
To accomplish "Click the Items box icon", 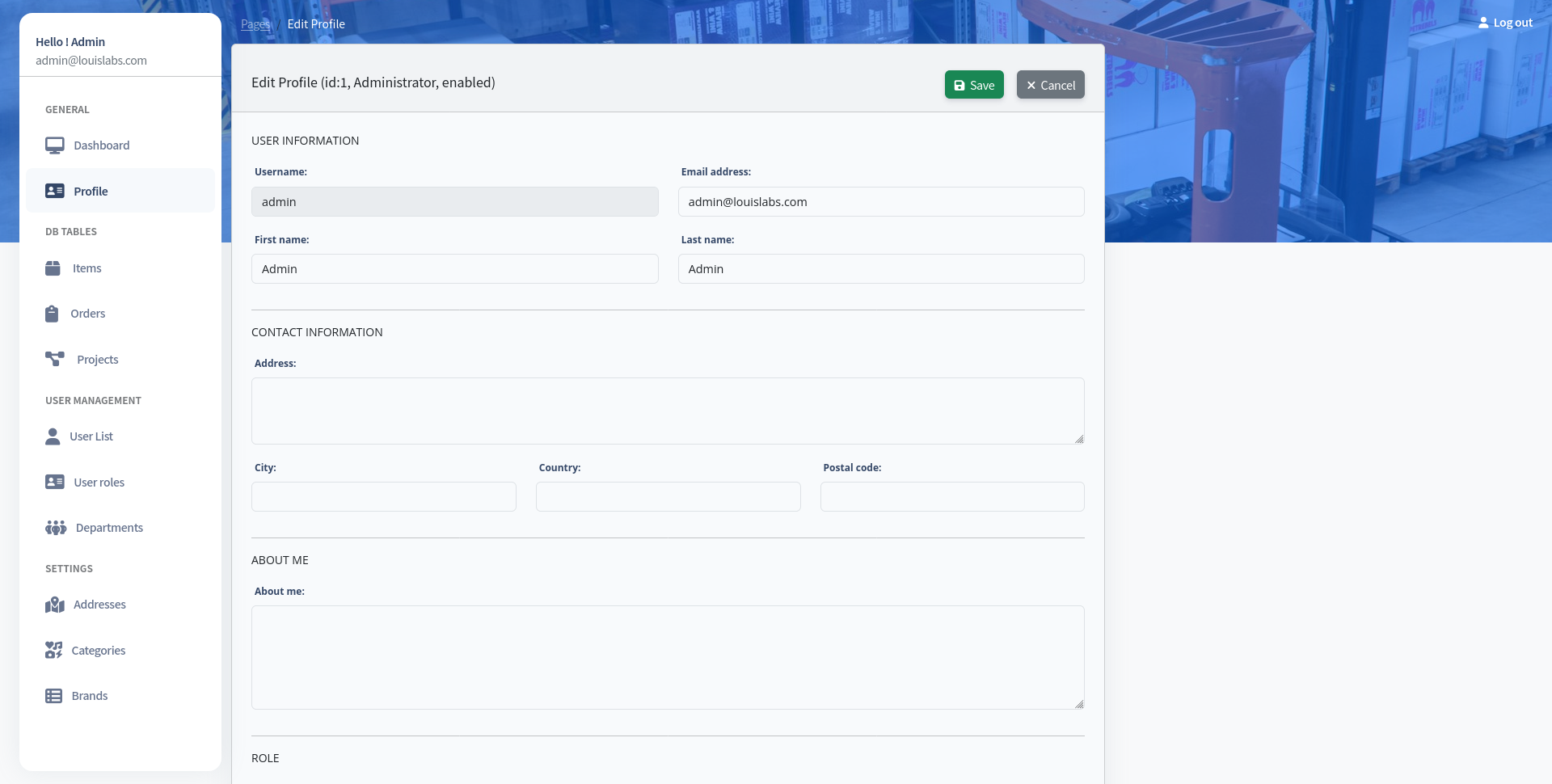I will pos(53,268).
